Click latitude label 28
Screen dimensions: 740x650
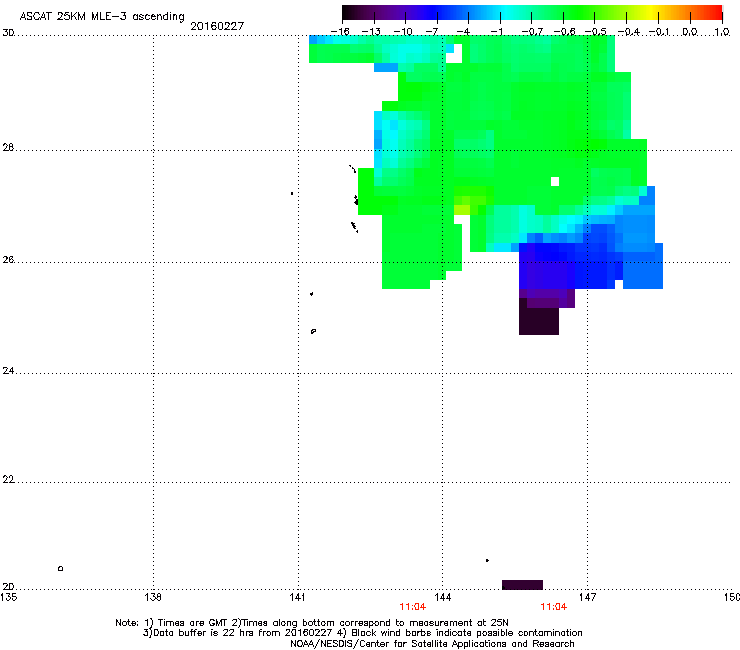tap(8, 148)
